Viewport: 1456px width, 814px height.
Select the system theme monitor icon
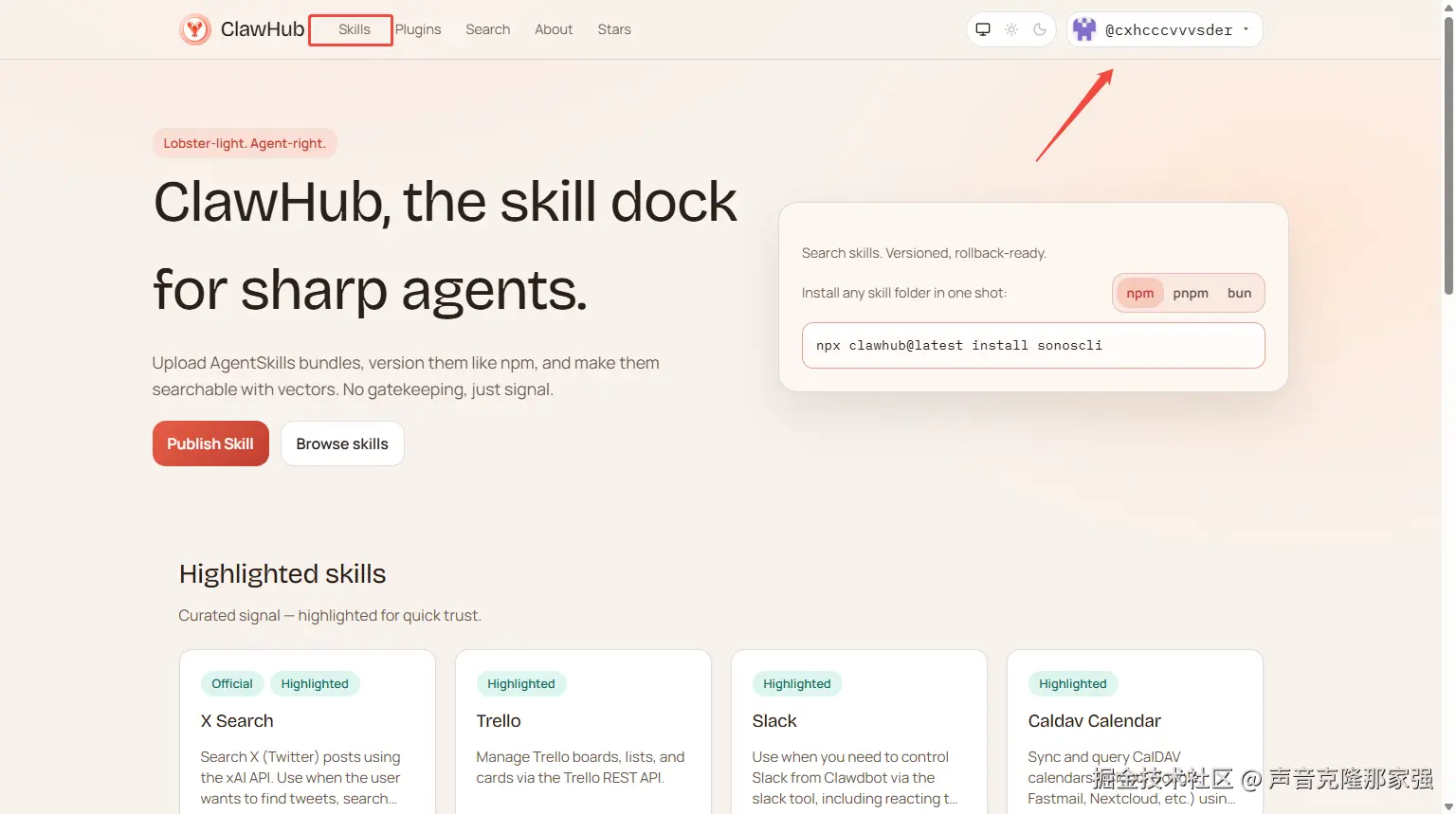tap(983, 29)
